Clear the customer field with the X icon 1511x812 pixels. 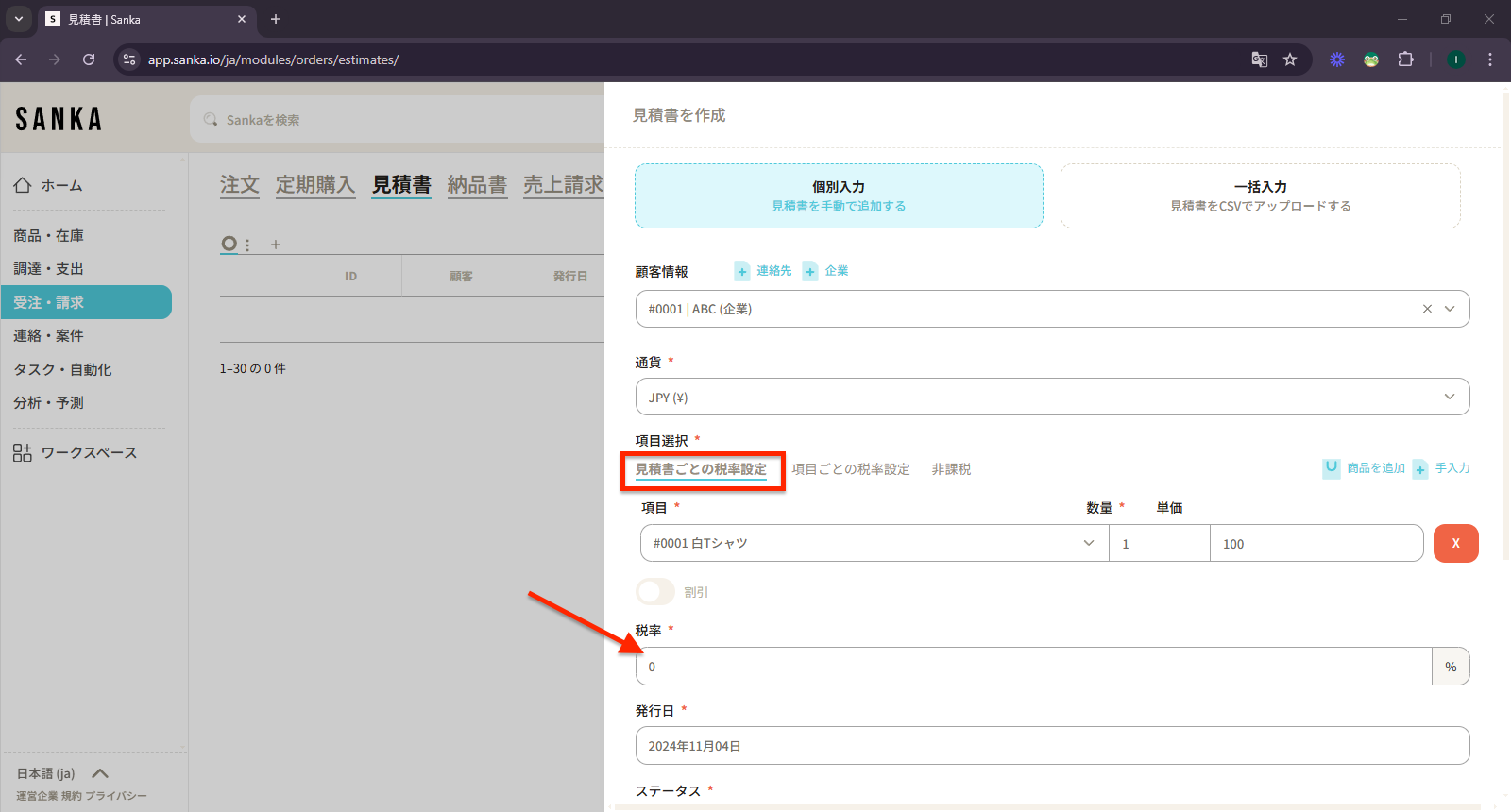click(1427, 309)
